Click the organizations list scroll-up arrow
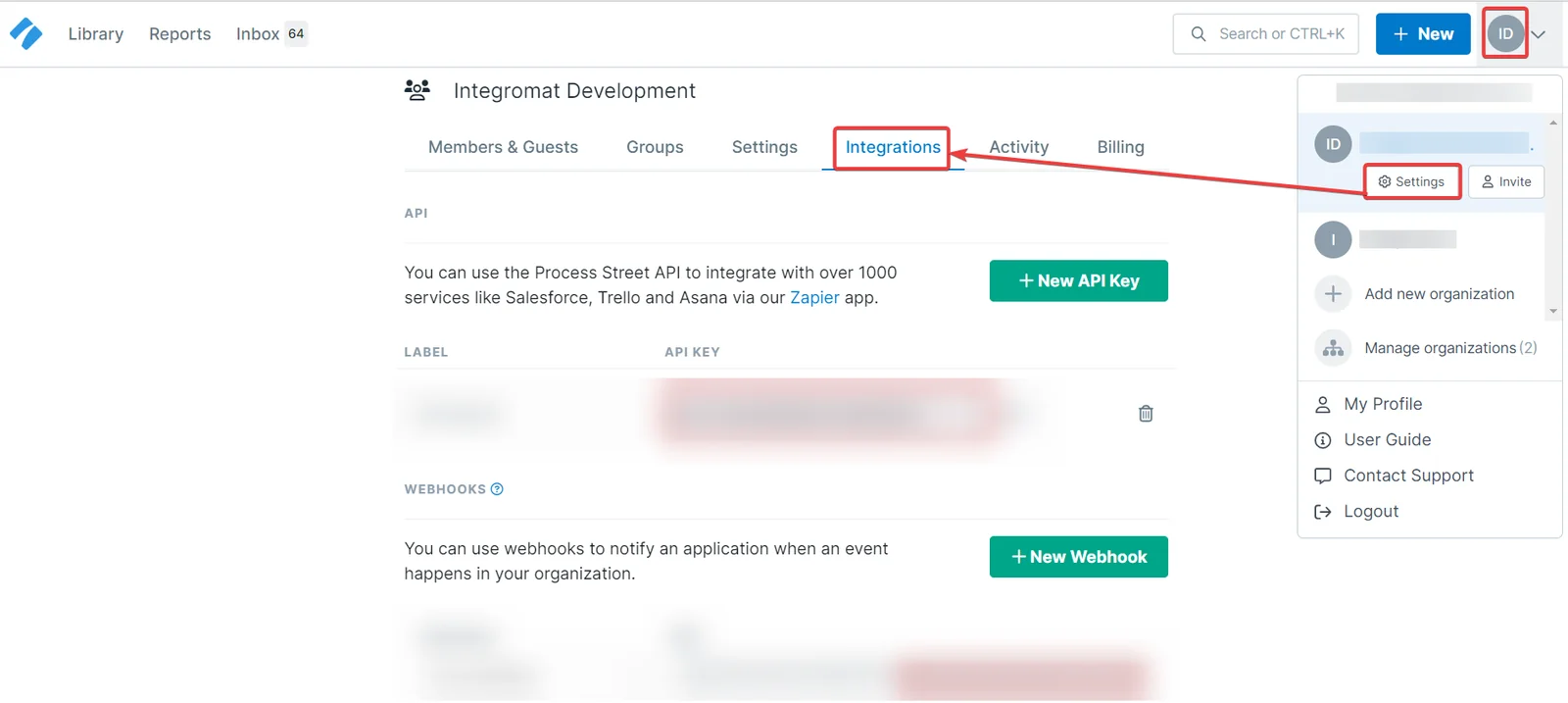The image size is (1568, 703). click(x=1553, y=123)
